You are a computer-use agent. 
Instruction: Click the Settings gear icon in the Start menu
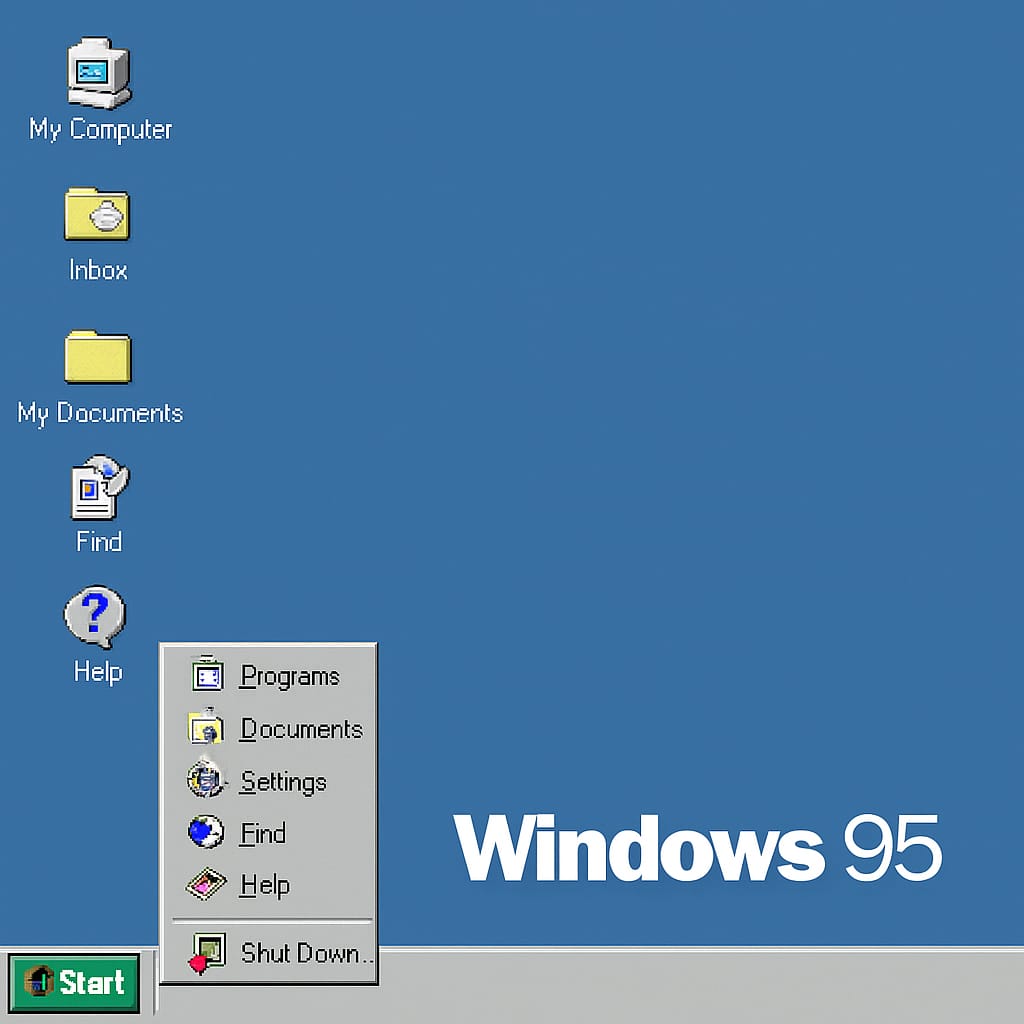click(207, 781)
